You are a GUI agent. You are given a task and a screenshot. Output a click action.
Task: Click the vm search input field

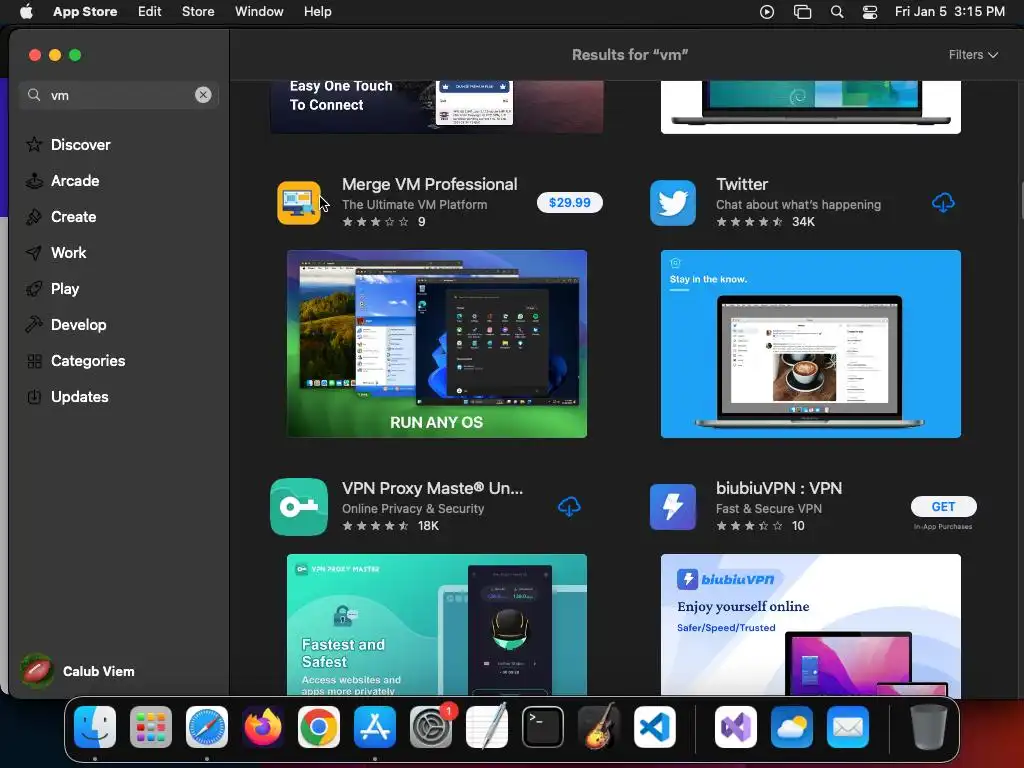[x=119, y=95]
